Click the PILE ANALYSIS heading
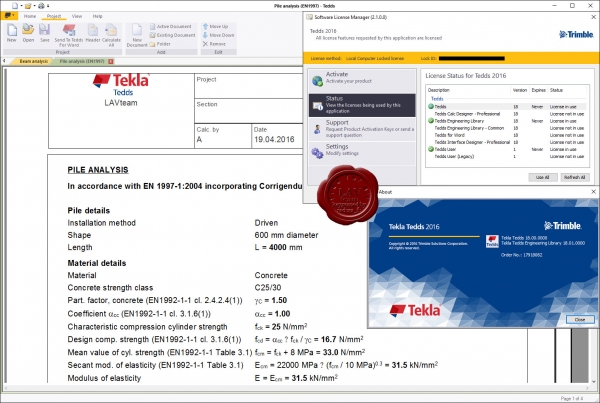This screenshot has width=600, height=403. (x=98, y=170)
